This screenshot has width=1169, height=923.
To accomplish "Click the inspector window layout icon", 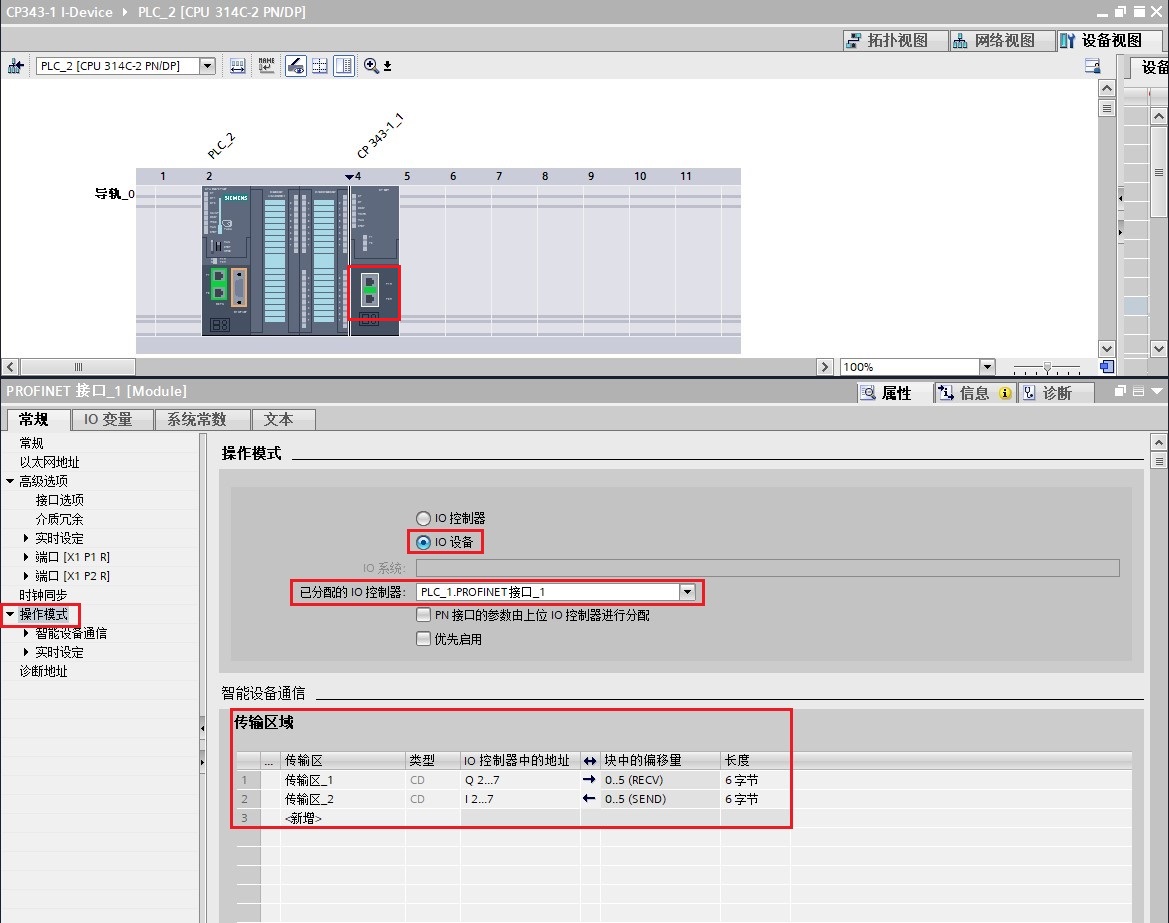I will point(1138,391).
